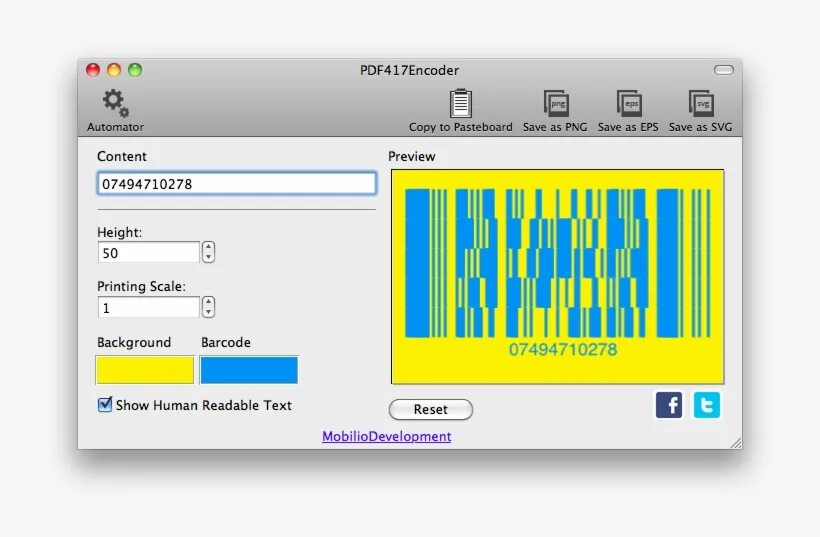
Task: Open the MobilioDevelopment link
Action: pos(386,437)
